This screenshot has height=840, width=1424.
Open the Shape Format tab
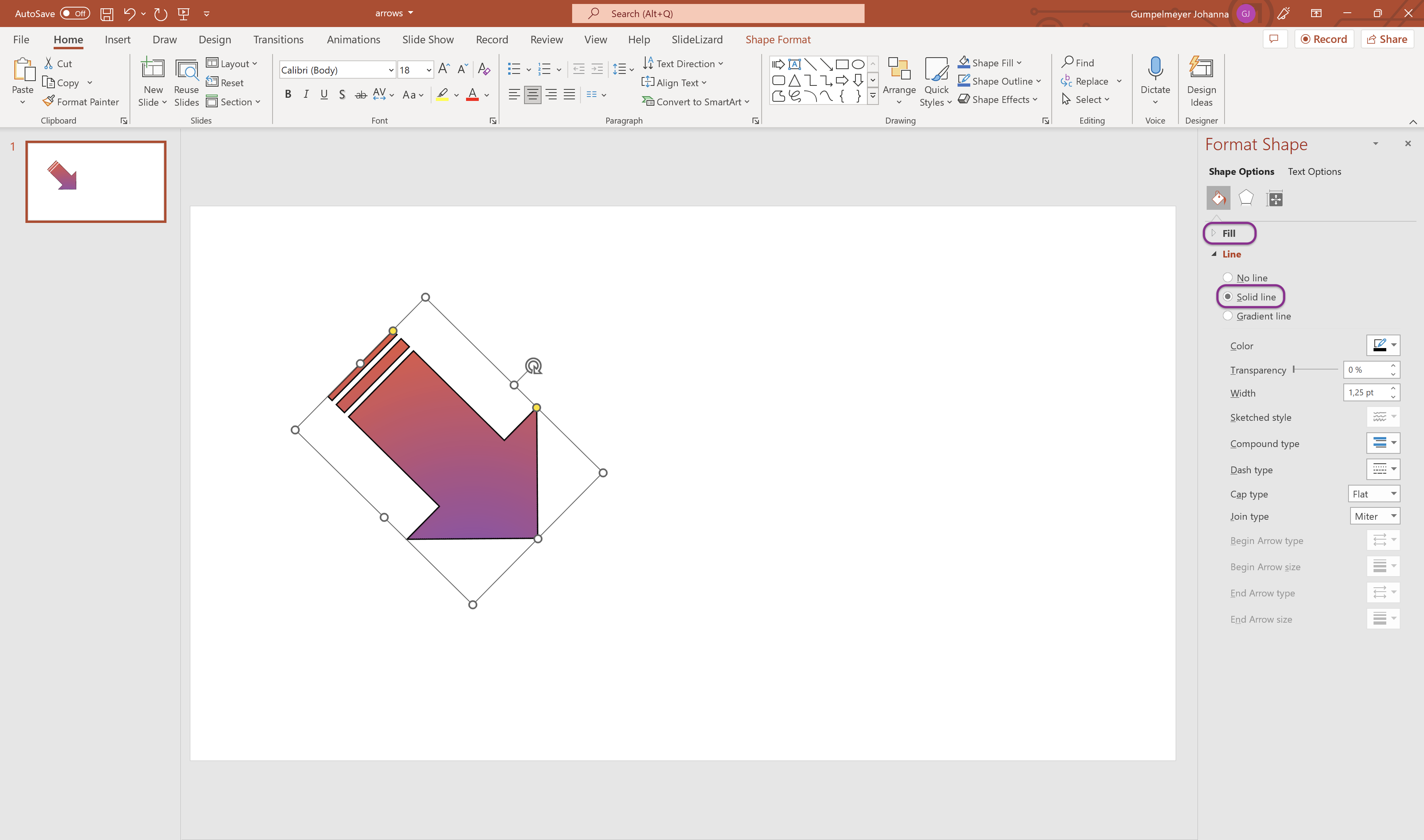click(779, 39)
